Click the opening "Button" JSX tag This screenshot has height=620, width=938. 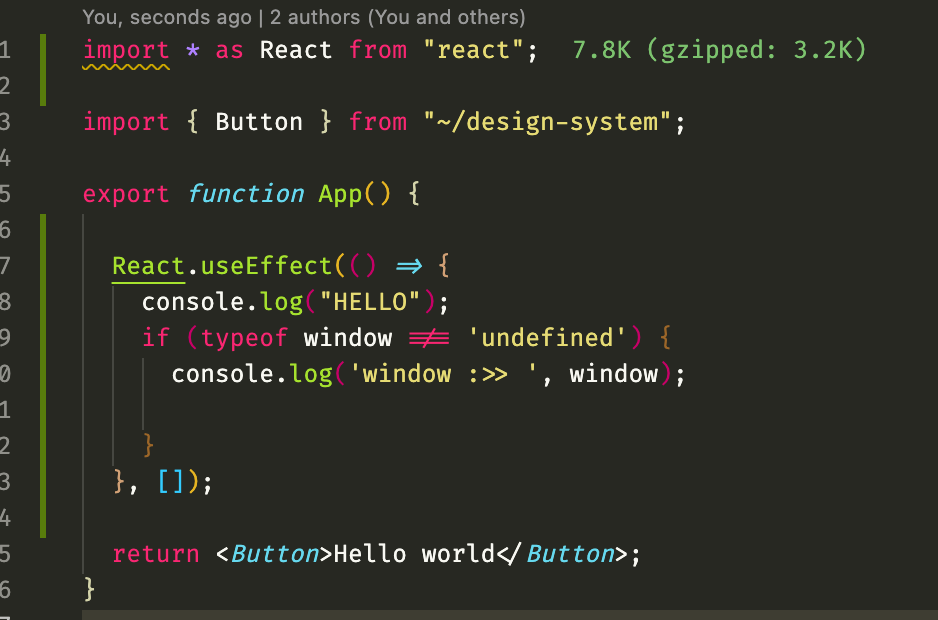click(x=275, y=554)
